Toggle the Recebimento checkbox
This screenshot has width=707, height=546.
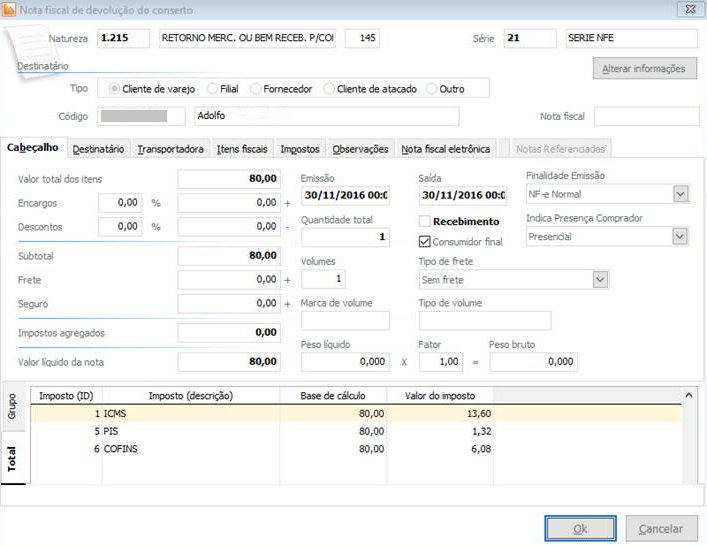click(x=424, y=221)
